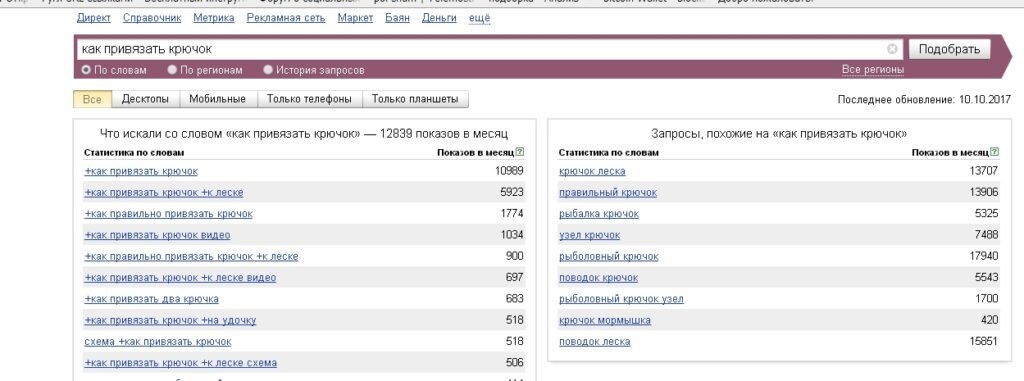1024x381 pixels.
Task: Select the 'По регионам' radio button
Action: [172, 70]
